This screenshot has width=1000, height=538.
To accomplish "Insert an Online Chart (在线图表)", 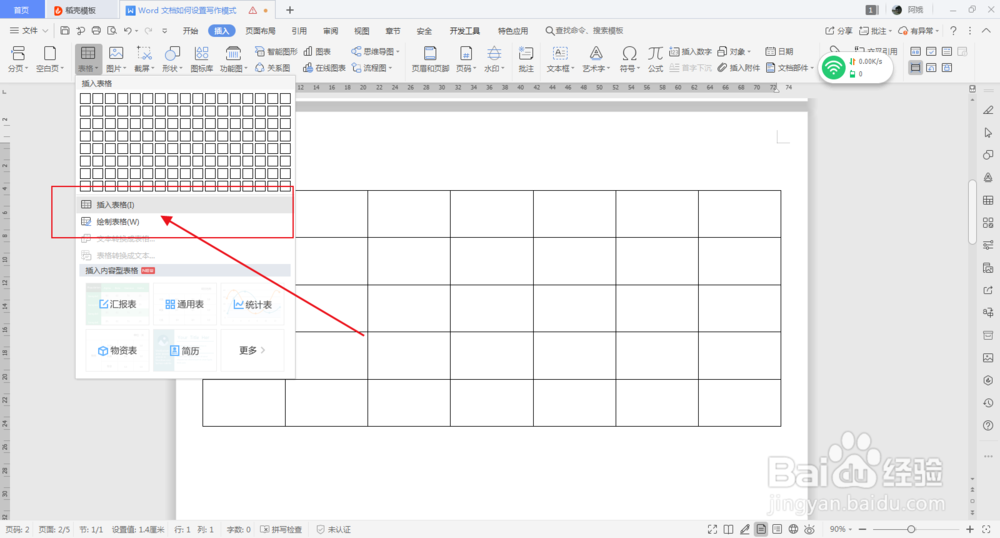I will click(324, 68).
